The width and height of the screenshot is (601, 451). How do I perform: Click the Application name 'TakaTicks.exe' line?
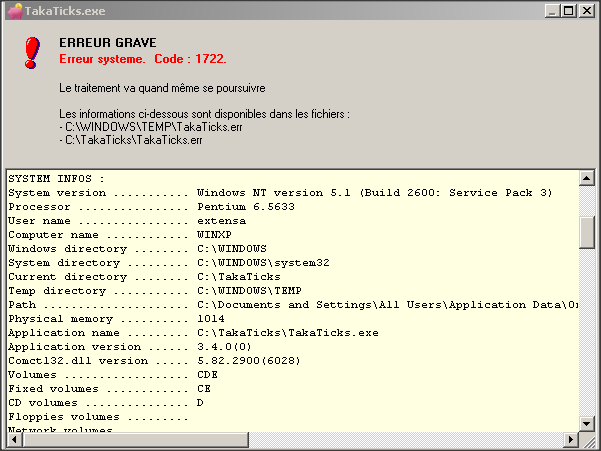click(194, 333)
